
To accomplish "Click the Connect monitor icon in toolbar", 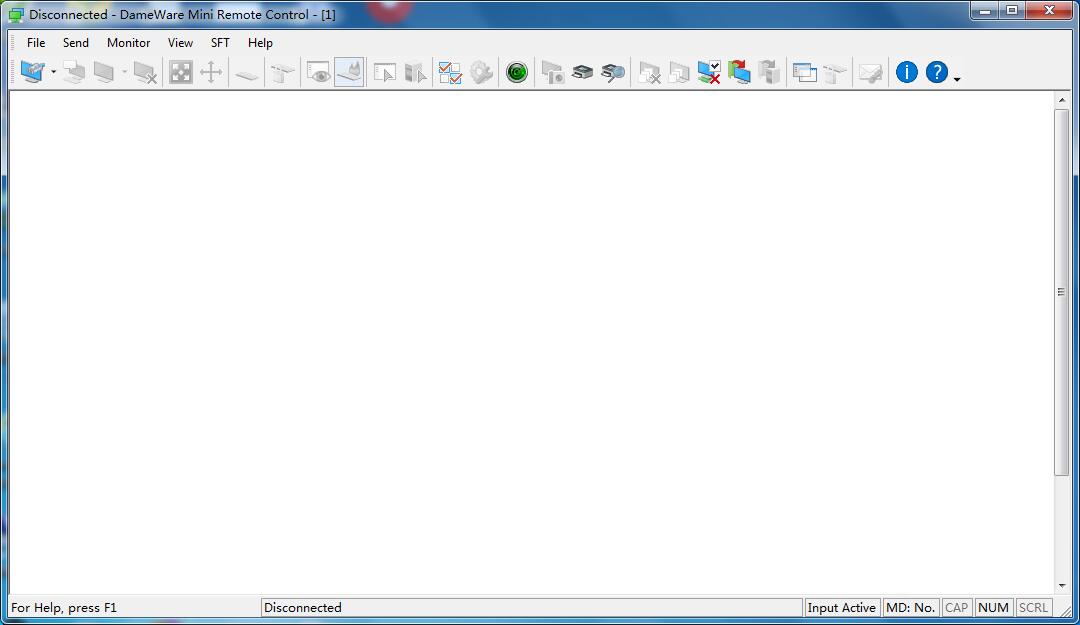I will pos(32,72).
